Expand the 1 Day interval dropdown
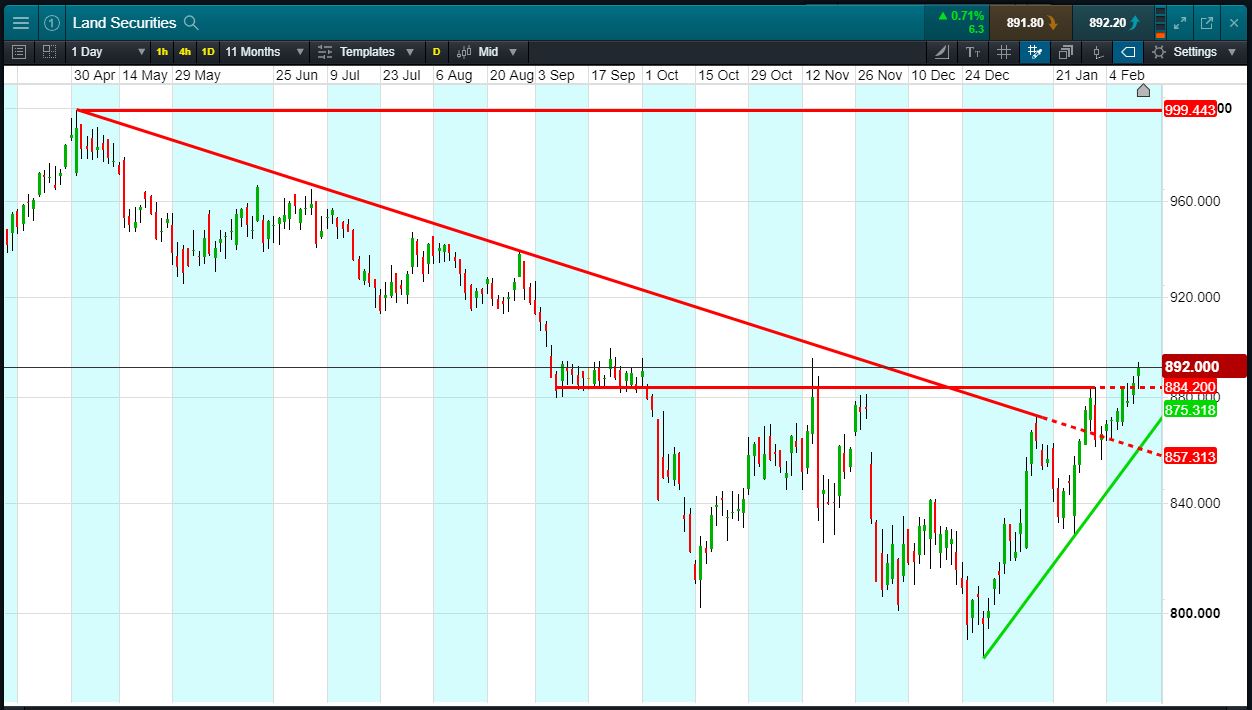Image resolution: width=1252 pixels, height=710 pixels. point(108,51)
